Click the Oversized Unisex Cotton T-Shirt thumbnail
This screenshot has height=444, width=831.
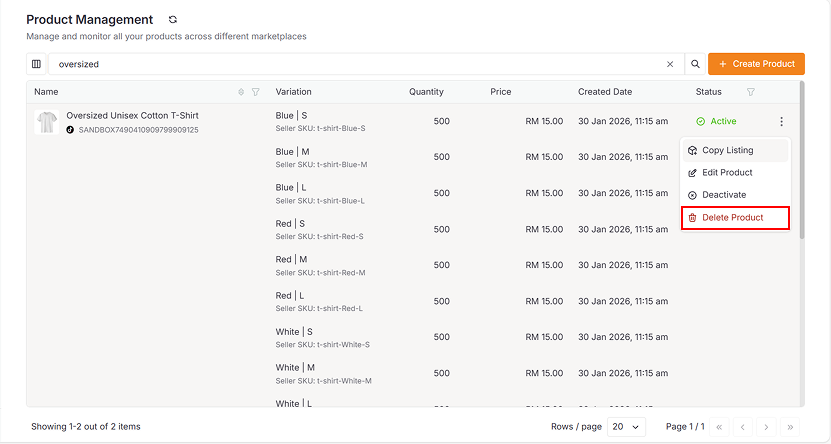(46, 122)
